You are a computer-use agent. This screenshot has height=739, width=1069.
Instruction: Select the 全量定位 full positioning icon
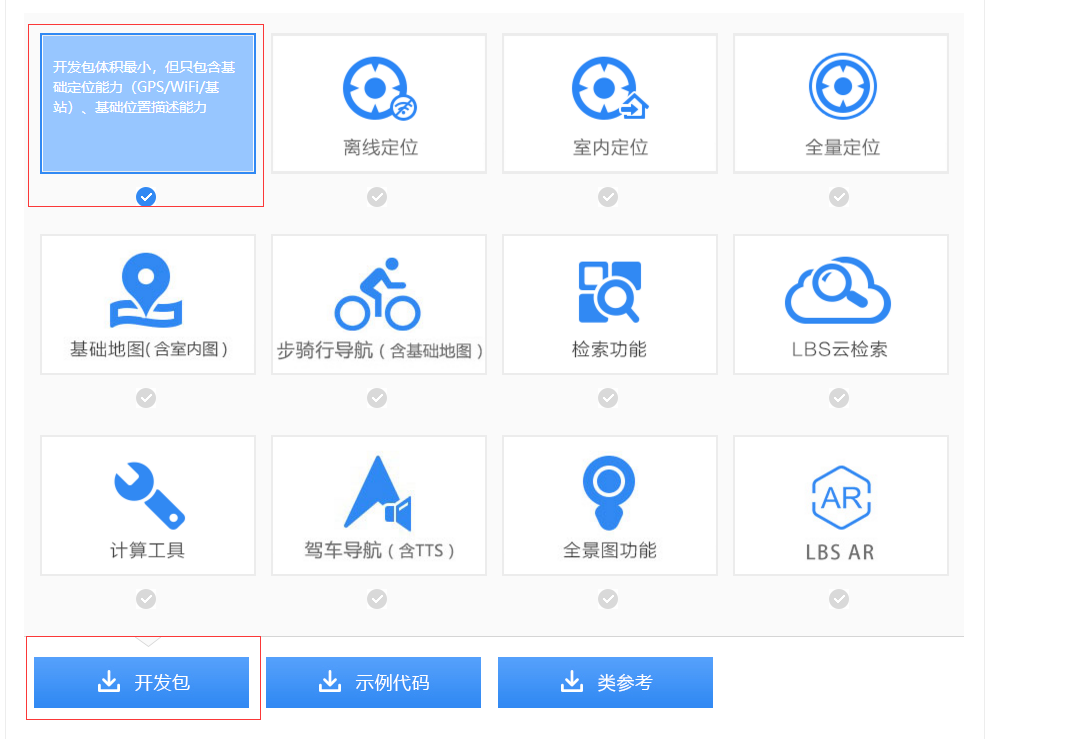point(840,88)
